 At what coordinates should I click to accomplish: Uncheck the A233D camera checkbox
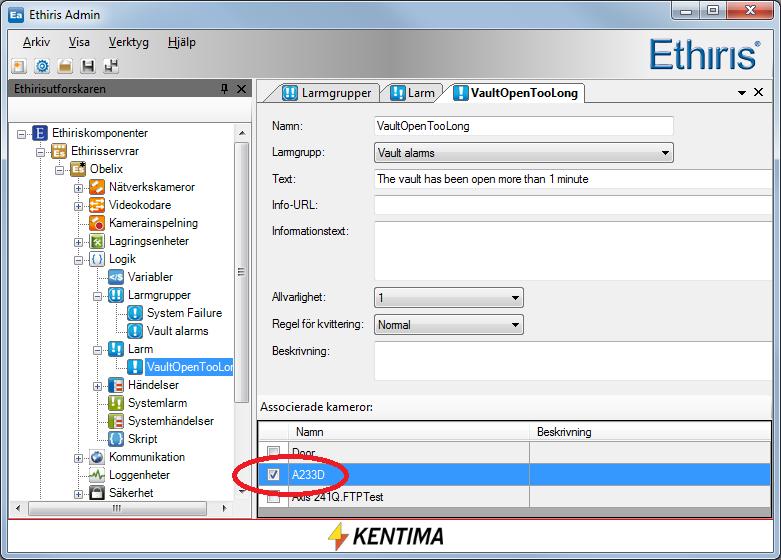273,474
